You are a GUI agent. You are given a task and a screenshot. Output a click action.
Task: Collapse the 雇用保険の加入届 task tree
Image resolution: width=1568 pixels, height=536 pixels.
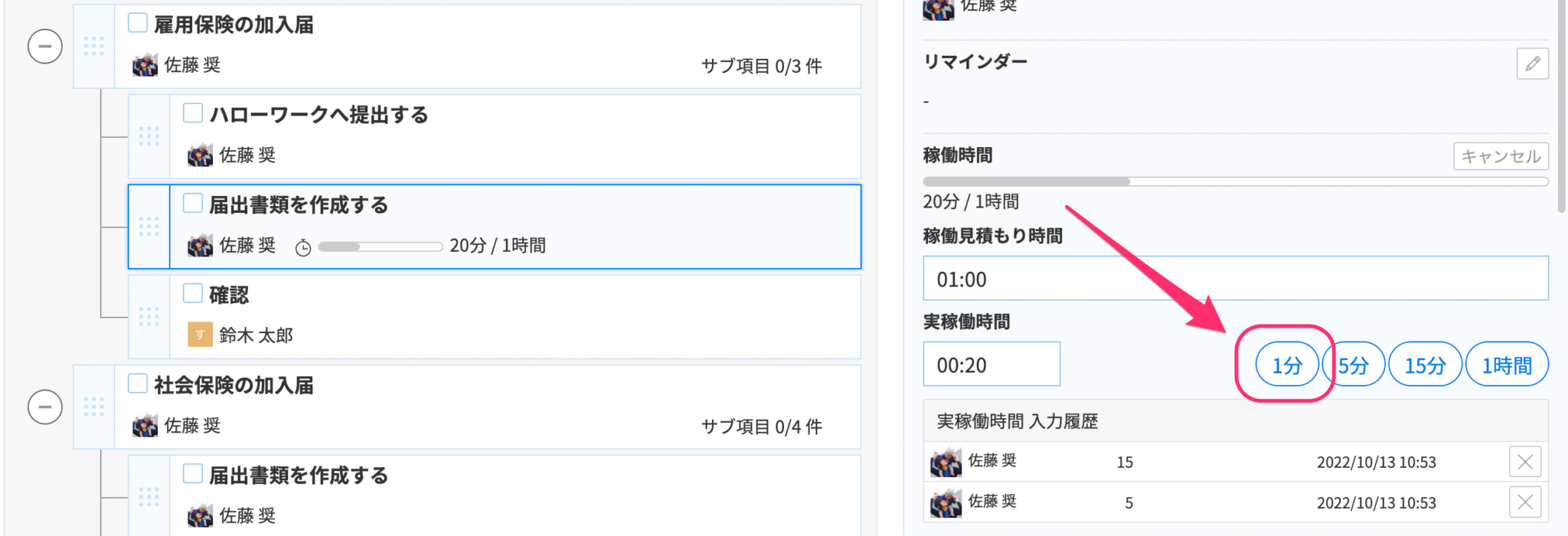pyautogui.click(x=45, y=46)
